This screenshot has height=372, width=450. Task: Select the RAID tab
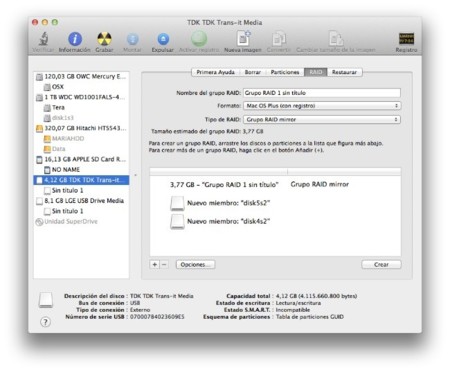316,72
